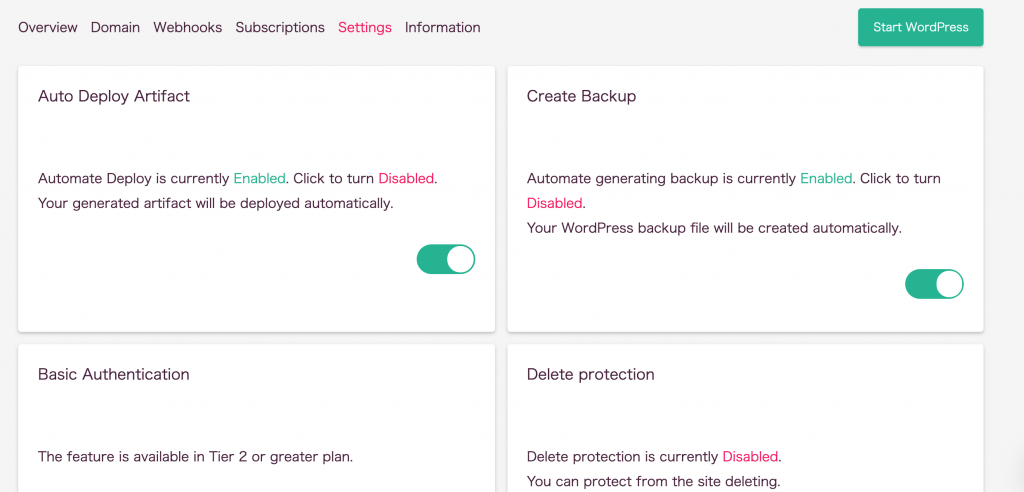Click the Auto Deploy Artifact heading
The height and width of the screenshot is (492, 1024).
pyautogui.click(x=114, y=96)
